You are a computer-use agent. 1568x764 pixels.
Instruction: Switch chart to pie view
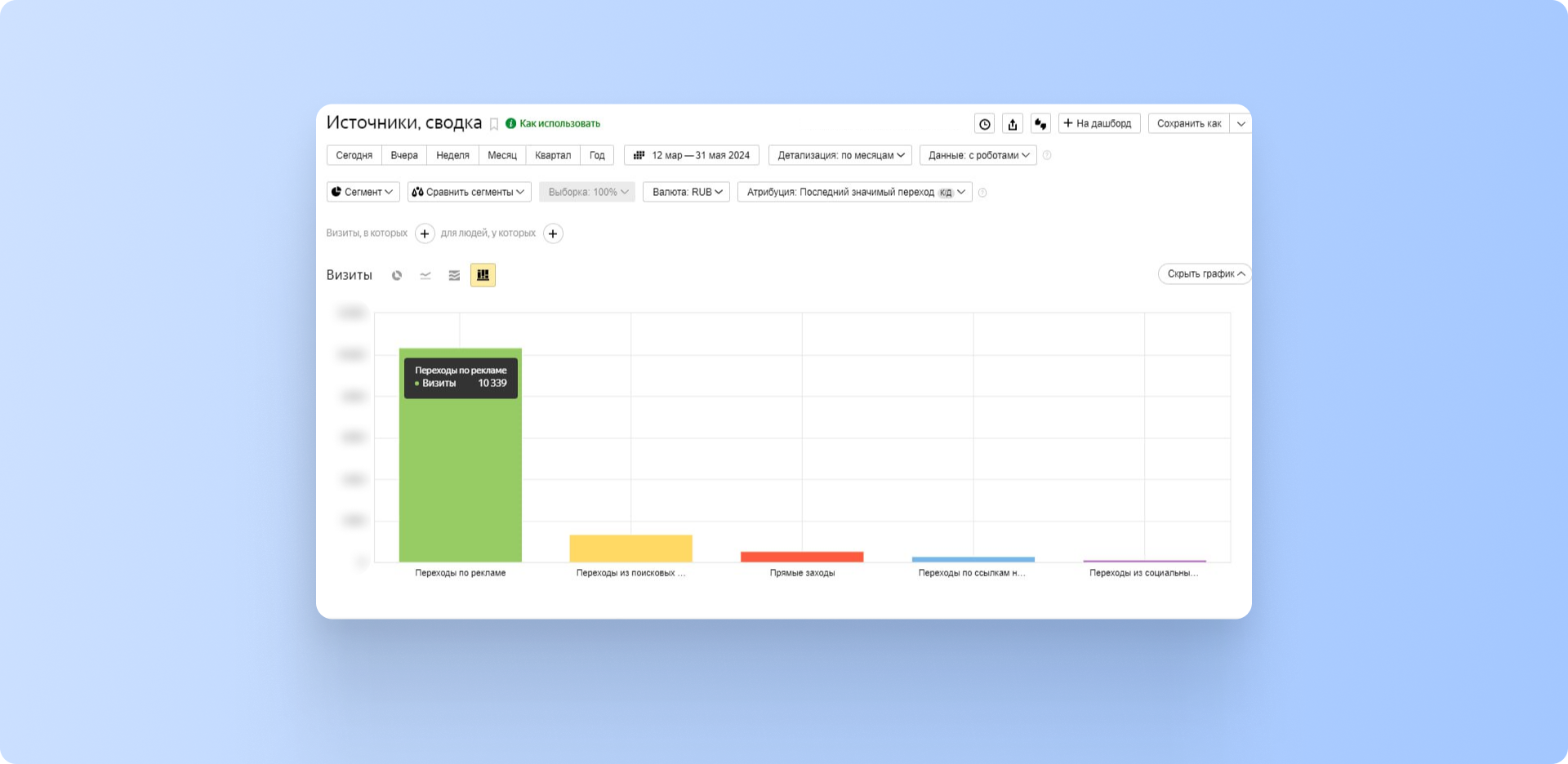pos(397,276)
